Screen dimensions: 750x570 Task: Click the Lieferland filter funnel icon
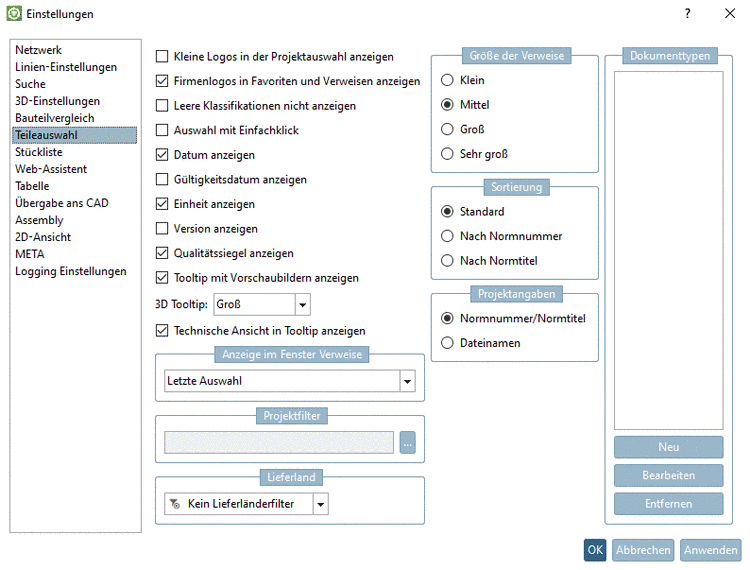[x=175, y=504]
